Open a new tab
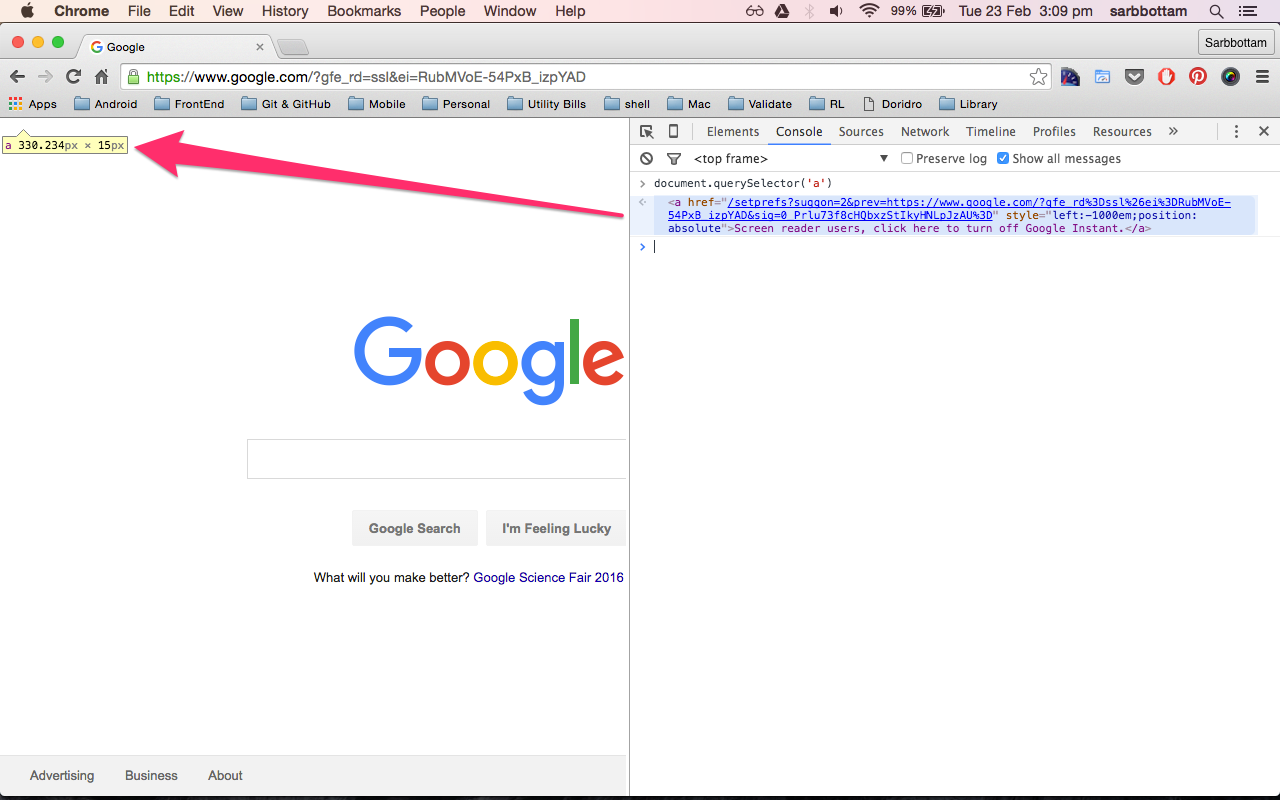The height and width of the screenshot is (800, 1280). (x=293, y=47)
